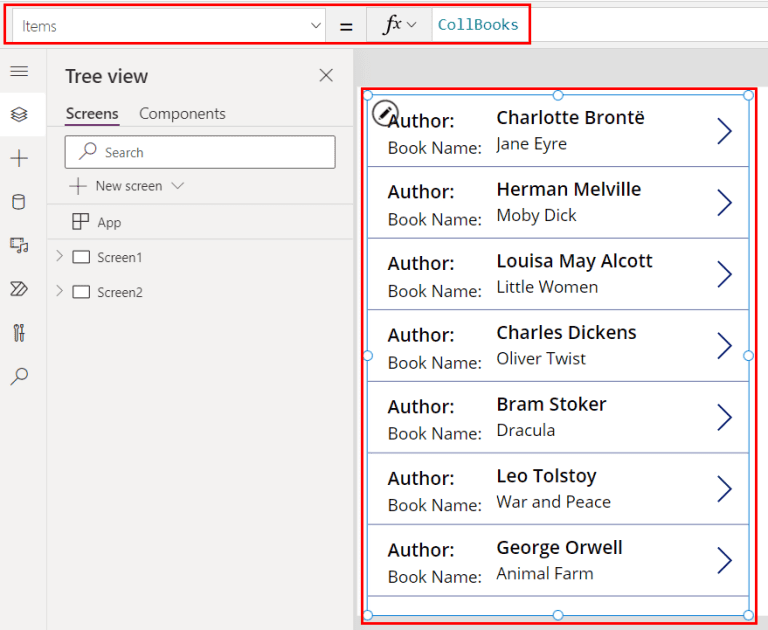Open the hamburger menu in left rail
This screenshot has height=630, width=768.
19,72
